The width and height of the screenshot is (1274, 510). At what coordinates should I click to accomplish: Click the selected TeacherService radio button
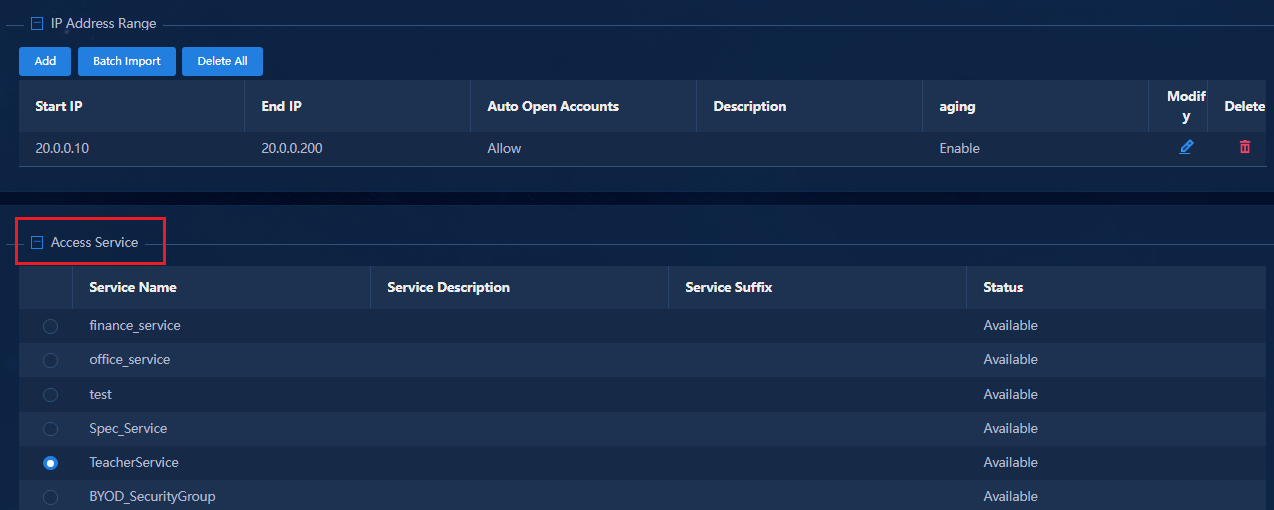click(x=50, y=463)
